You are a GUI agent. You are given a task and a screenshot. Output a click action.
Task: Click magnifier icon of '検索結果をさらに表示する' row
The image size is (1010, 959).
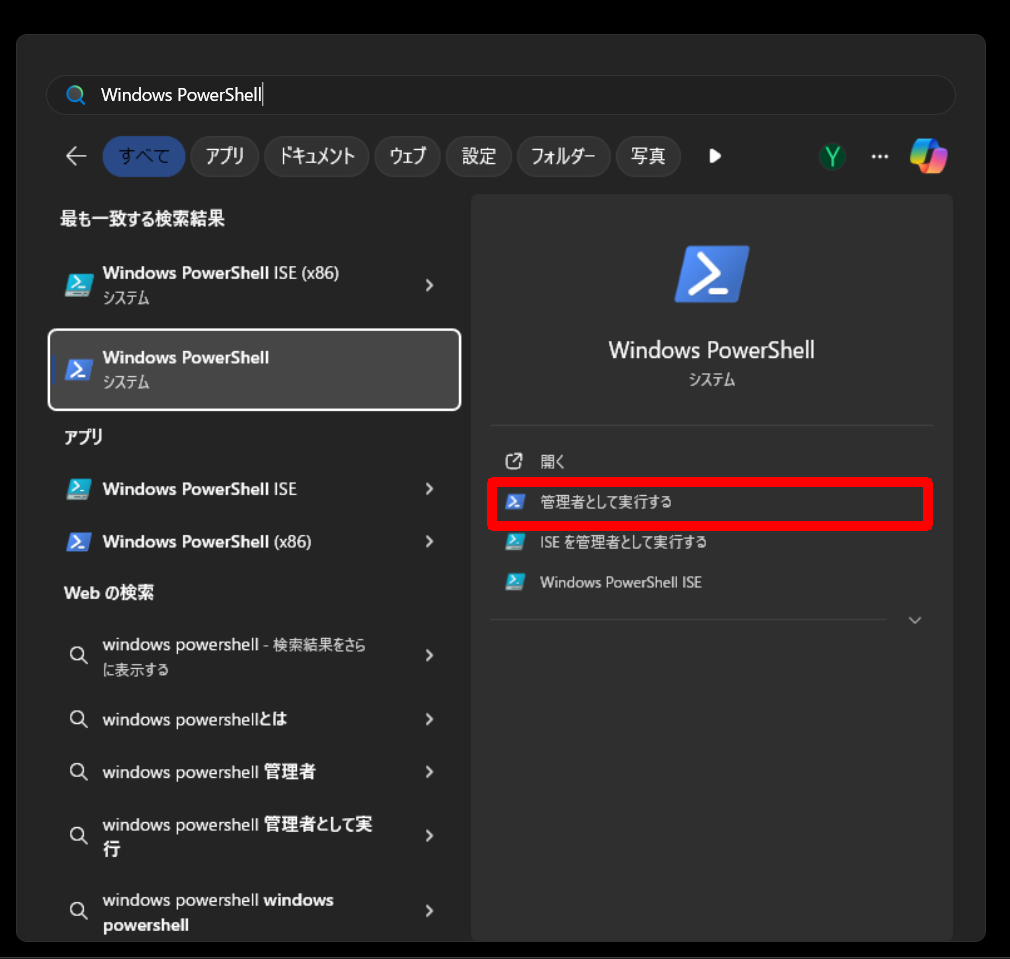(79, 656)
